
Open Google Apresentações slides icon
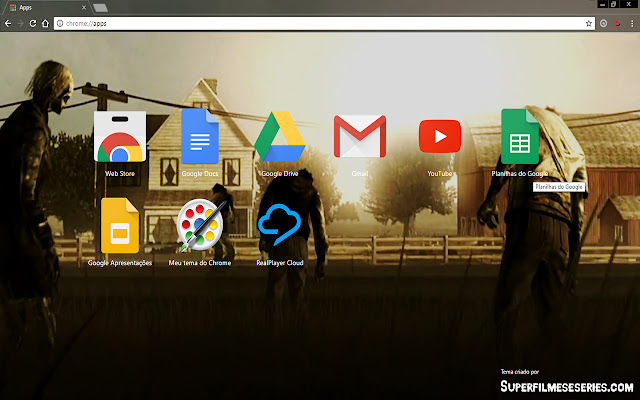[x=120, y=226]
